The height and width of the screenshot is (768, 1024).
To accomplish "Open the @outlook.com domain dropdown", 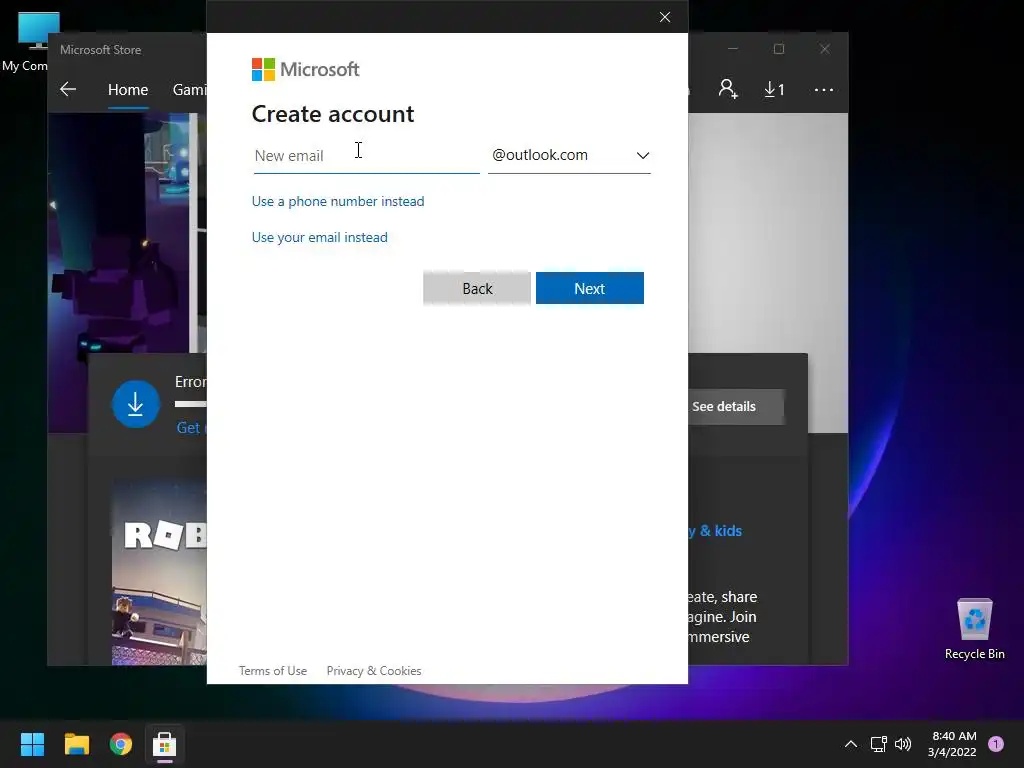I will click(569, 156).
